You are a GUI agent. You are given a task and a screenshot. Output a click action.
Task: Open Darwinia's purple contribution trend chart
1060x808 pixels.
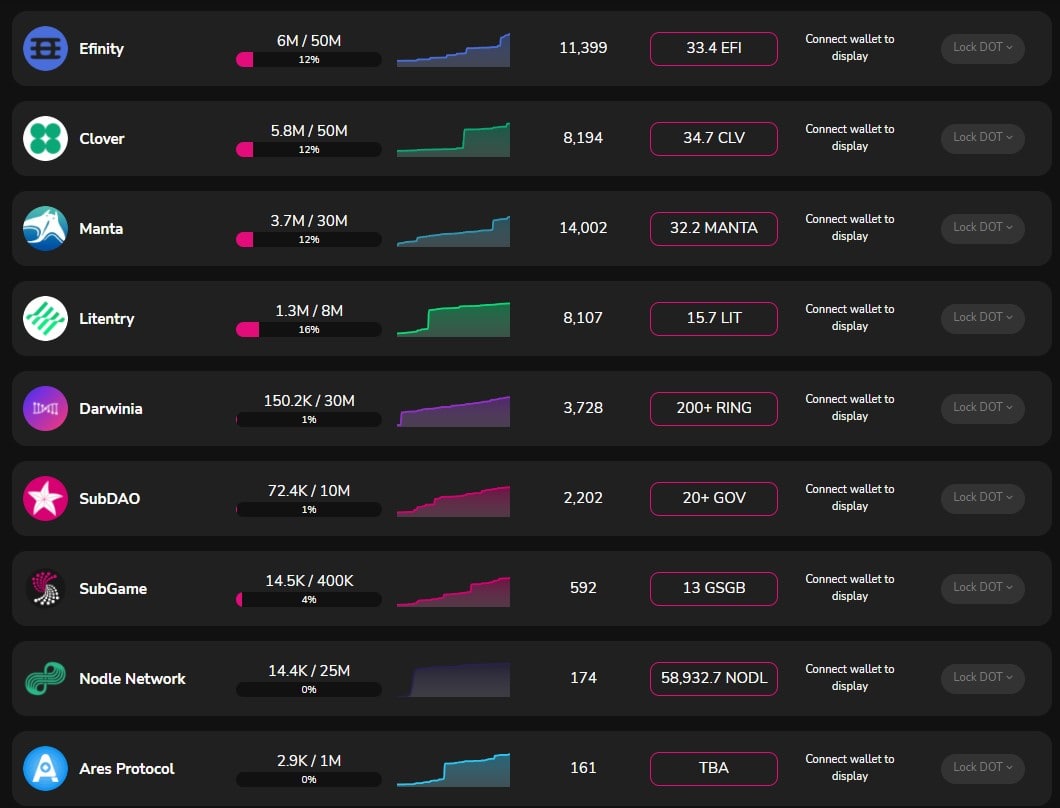pyautogui.click(x=453, y=410)
